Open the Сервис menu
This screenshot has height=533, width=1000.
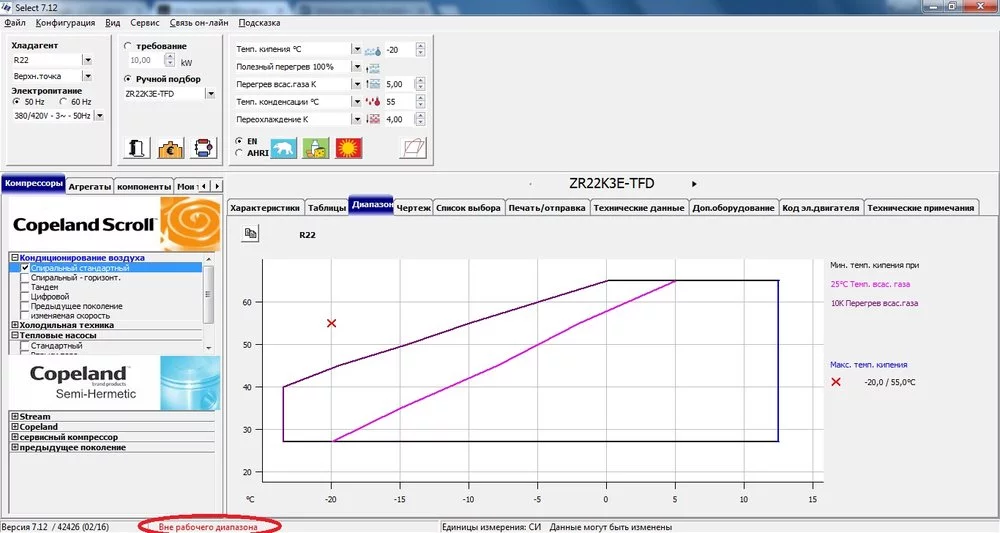(145, 22)
